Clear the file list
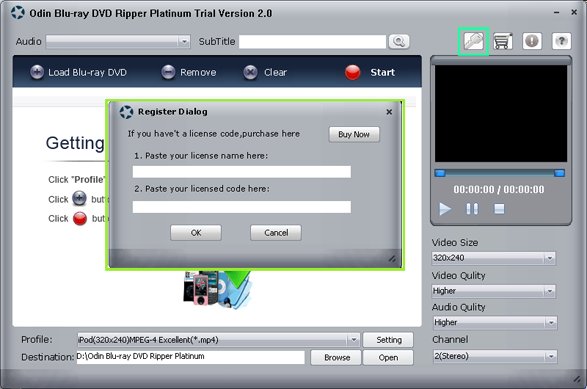587x389 pixels. pos(265,72)
